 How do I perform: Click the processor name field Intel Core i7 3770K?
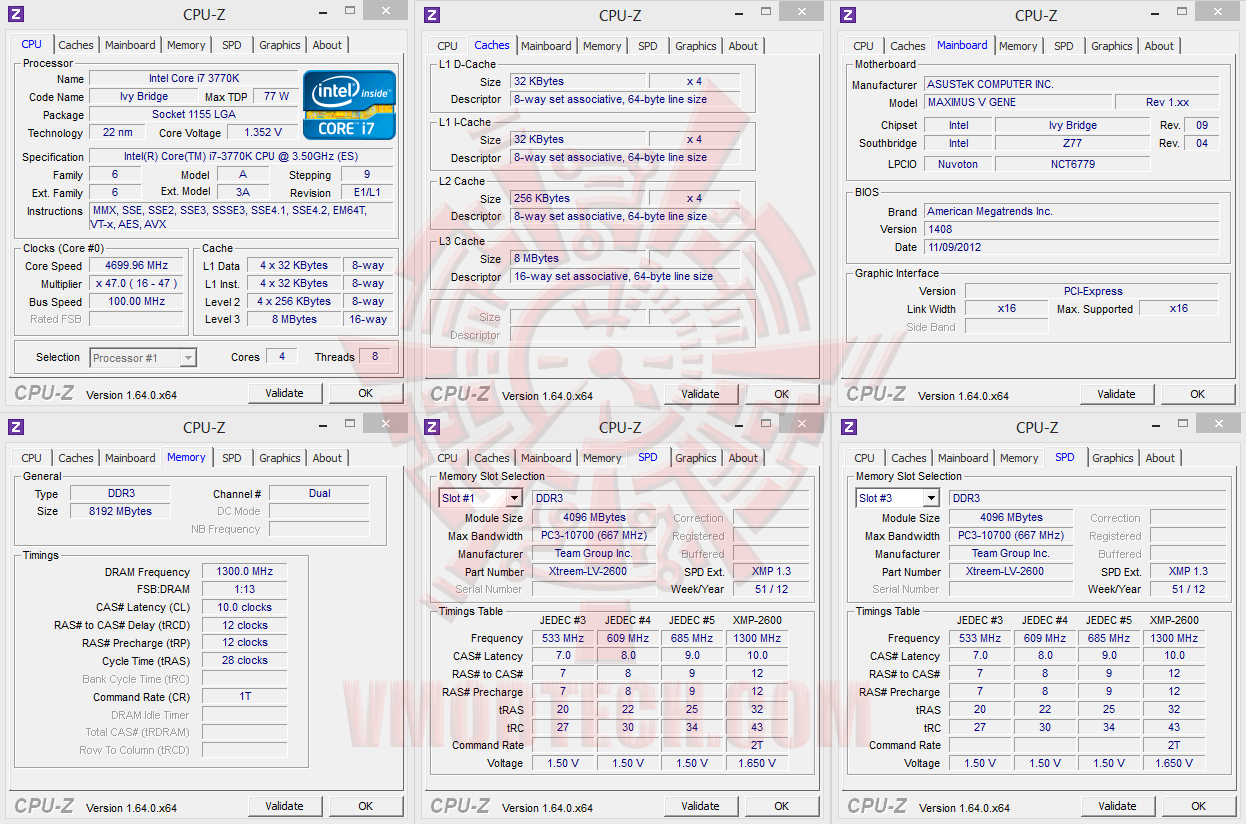[193, 78]
